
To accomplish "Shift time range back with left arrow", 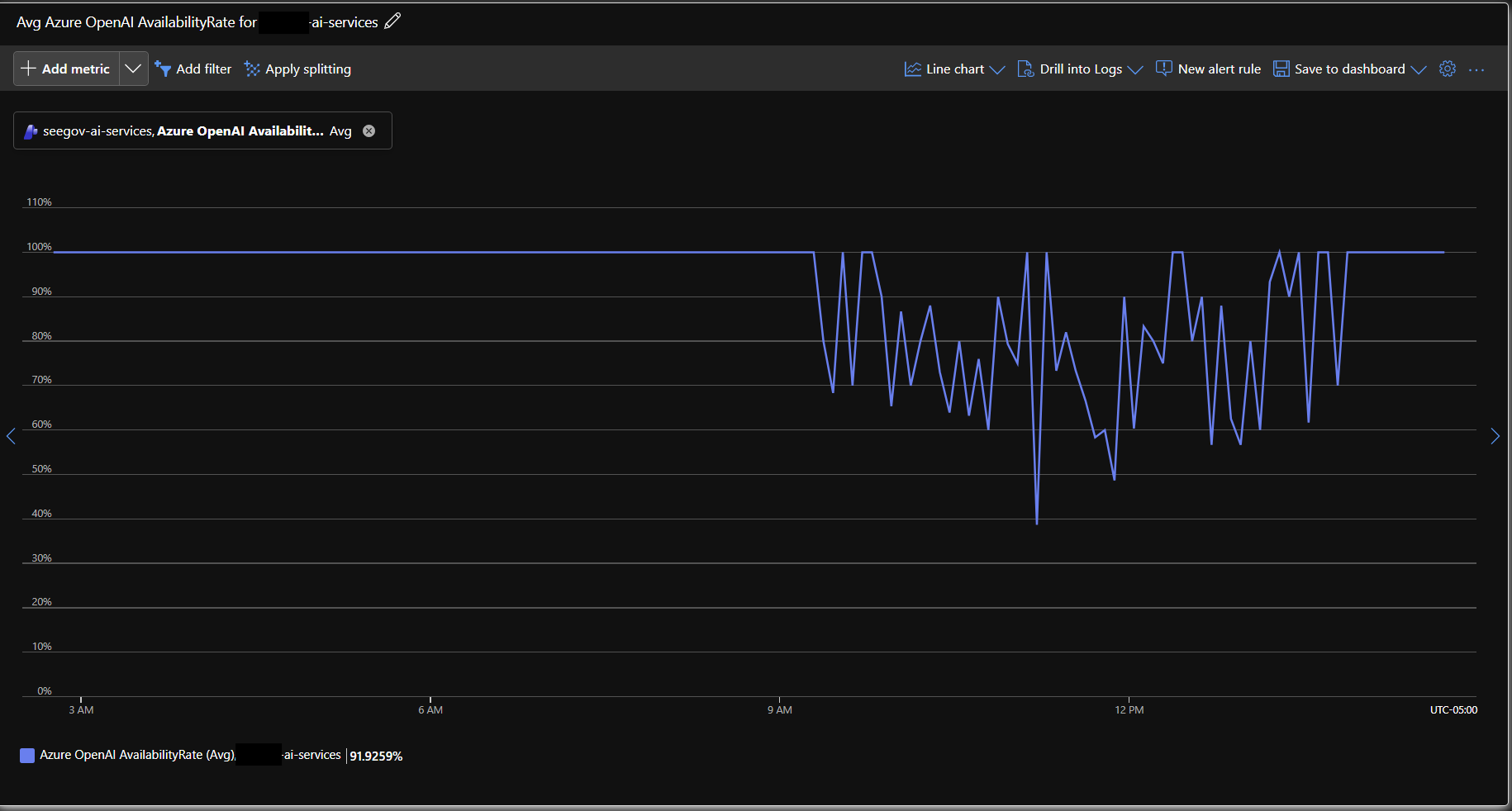I will [x=11, y=436].
